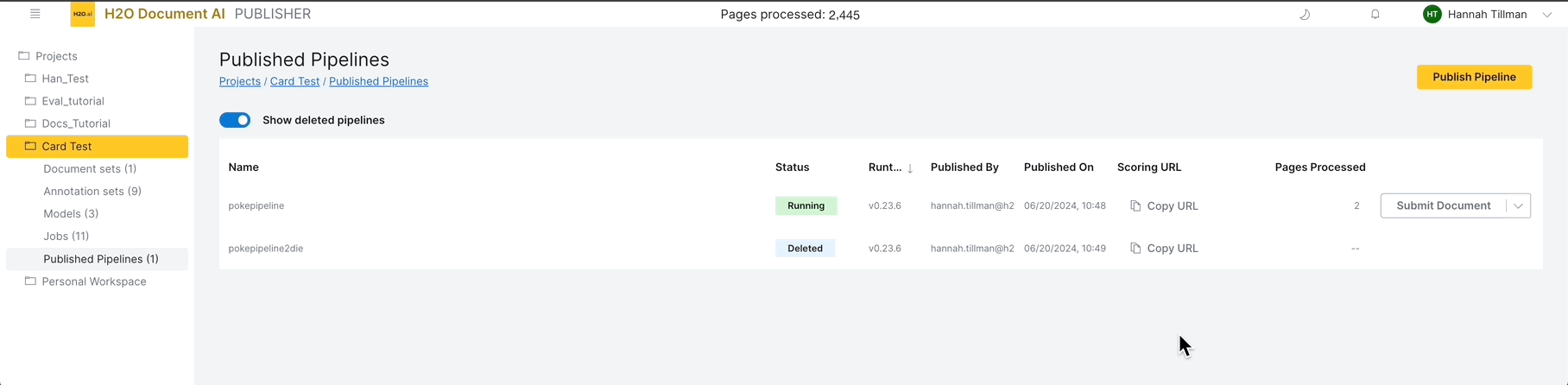Click the Deleted status badge
Viewport: 1568px width, 385px height.
805,248
